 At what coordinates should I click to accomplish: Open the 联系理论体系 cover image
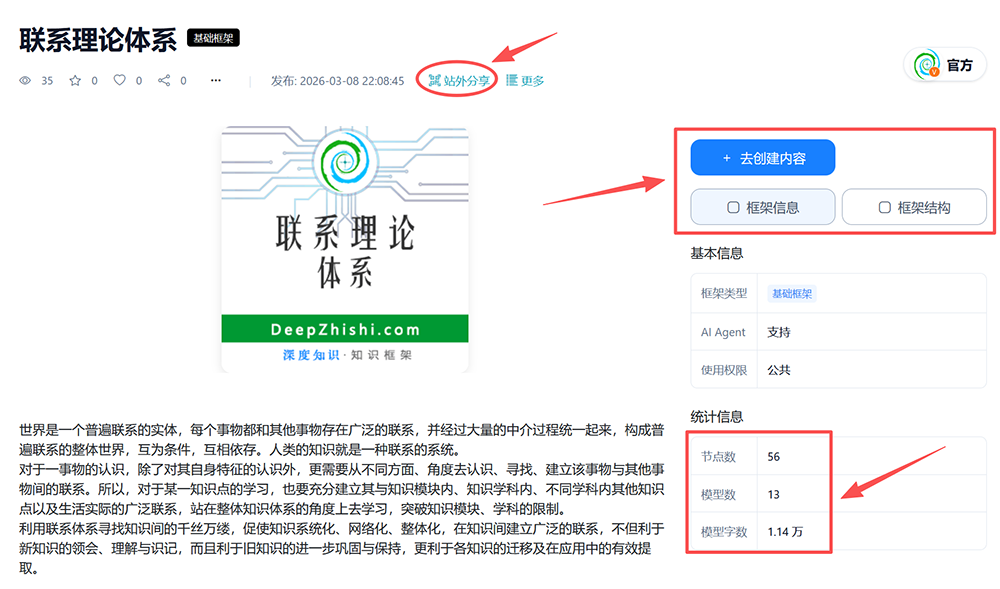coord(345,249)
